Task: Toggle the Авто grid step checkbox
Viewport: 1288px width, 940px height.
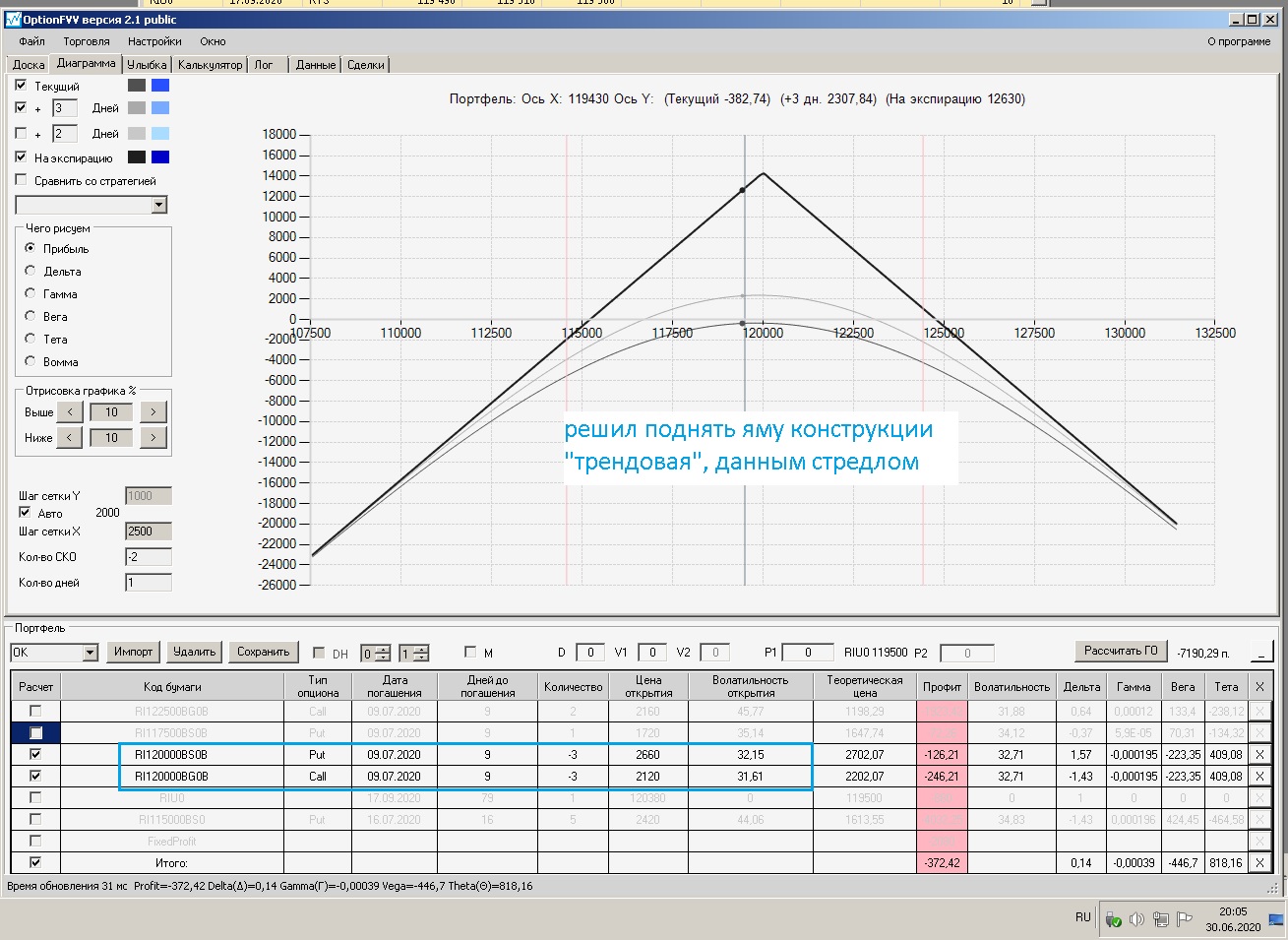Action: pyautogui.click(x=25, y=513)
